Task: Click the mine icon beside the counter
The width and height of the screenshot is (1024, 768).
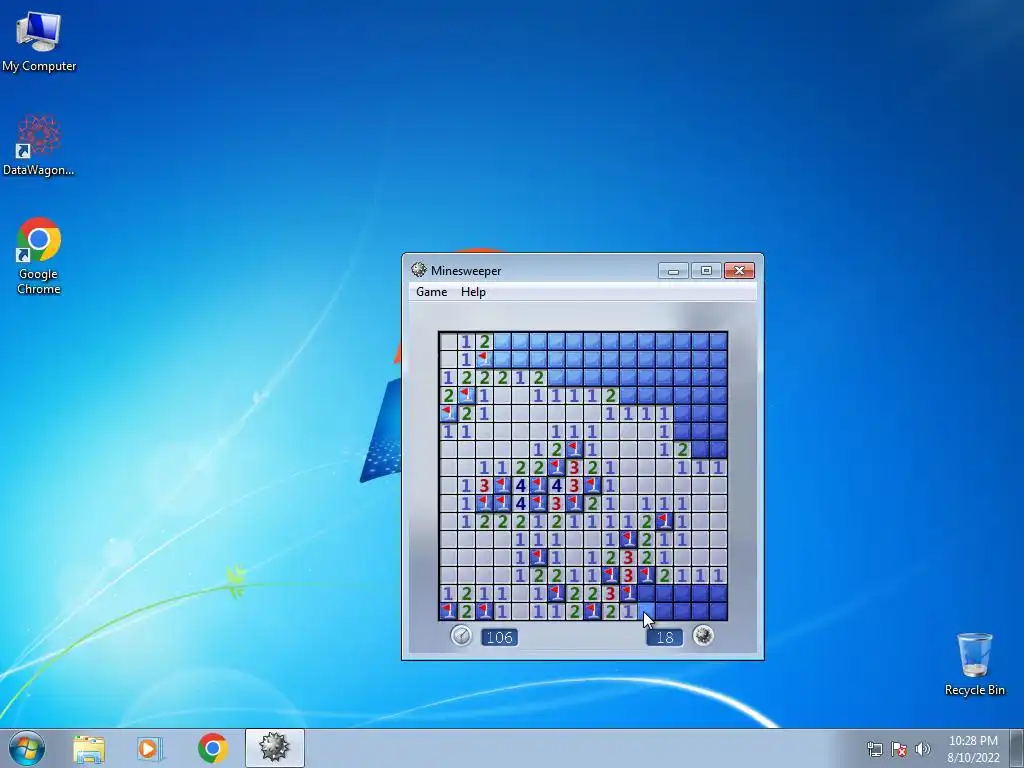Action: click(x=703, y=635)
